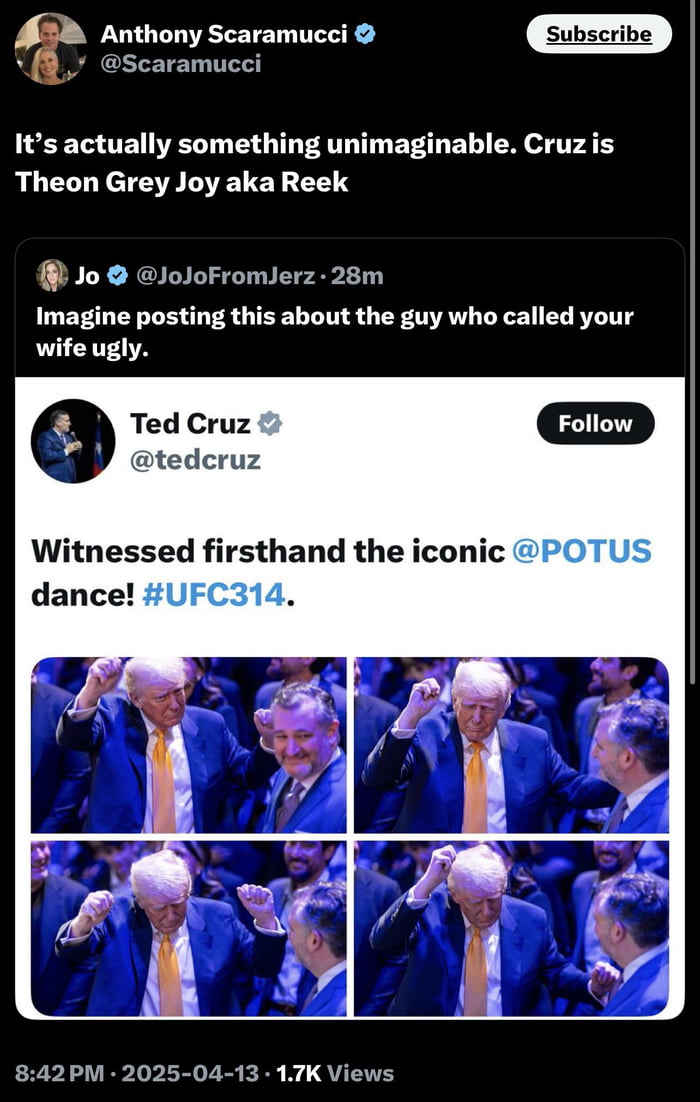This screenshot has width=700, height=1102.
Task: Click the verified badge beside Anthony Scaramucci
Action: (366, 34)
